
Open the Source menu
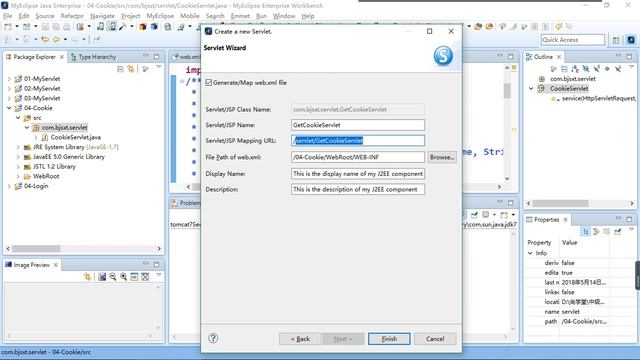45,16
